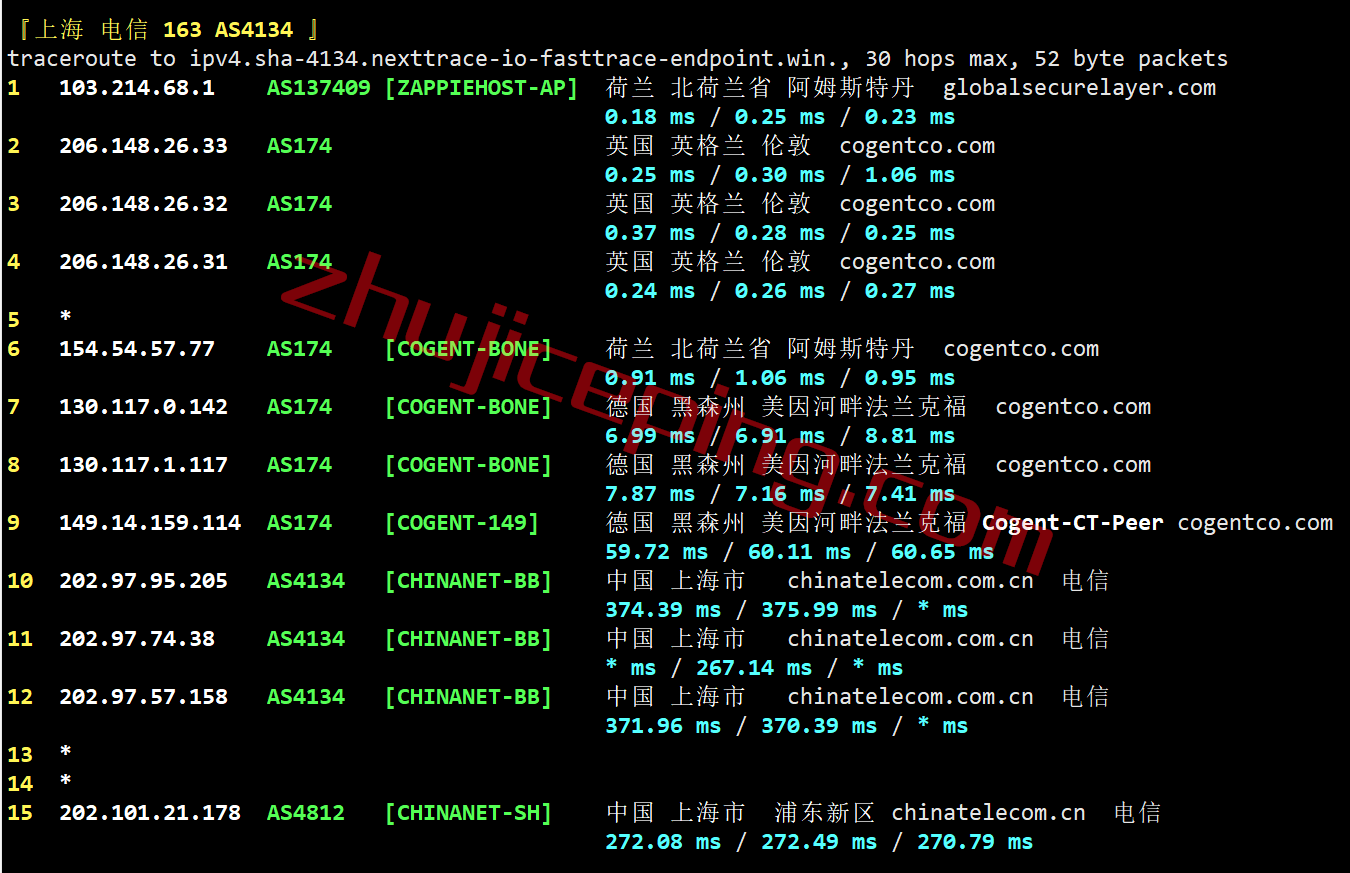Click the 8.81 ms latency value

(x=910, y=436)
